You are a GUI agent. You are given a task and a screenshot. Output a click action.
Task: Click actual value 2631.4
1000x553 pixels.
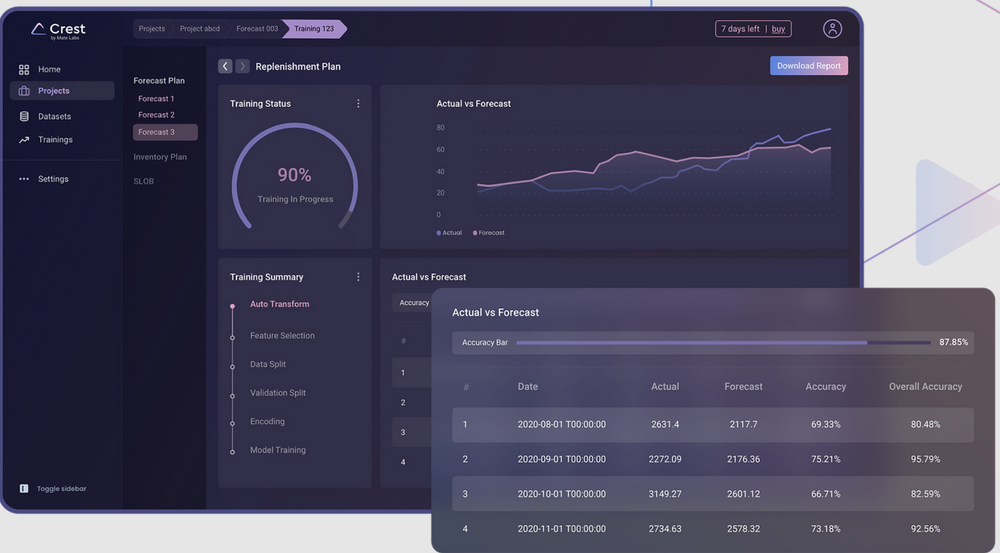[x=665, y=425]
